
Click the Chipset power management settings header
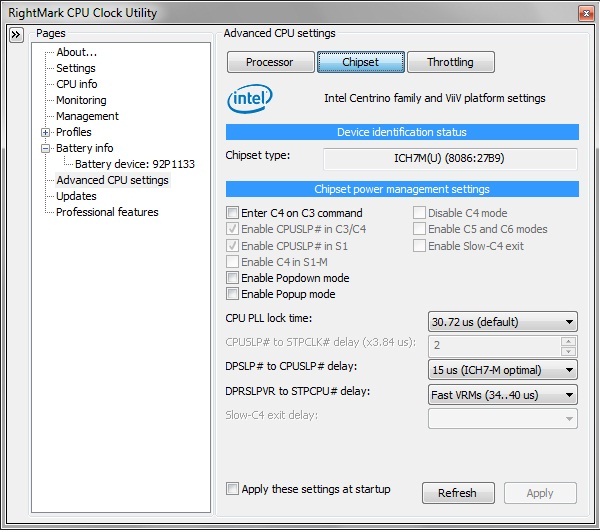click(402, 189)
